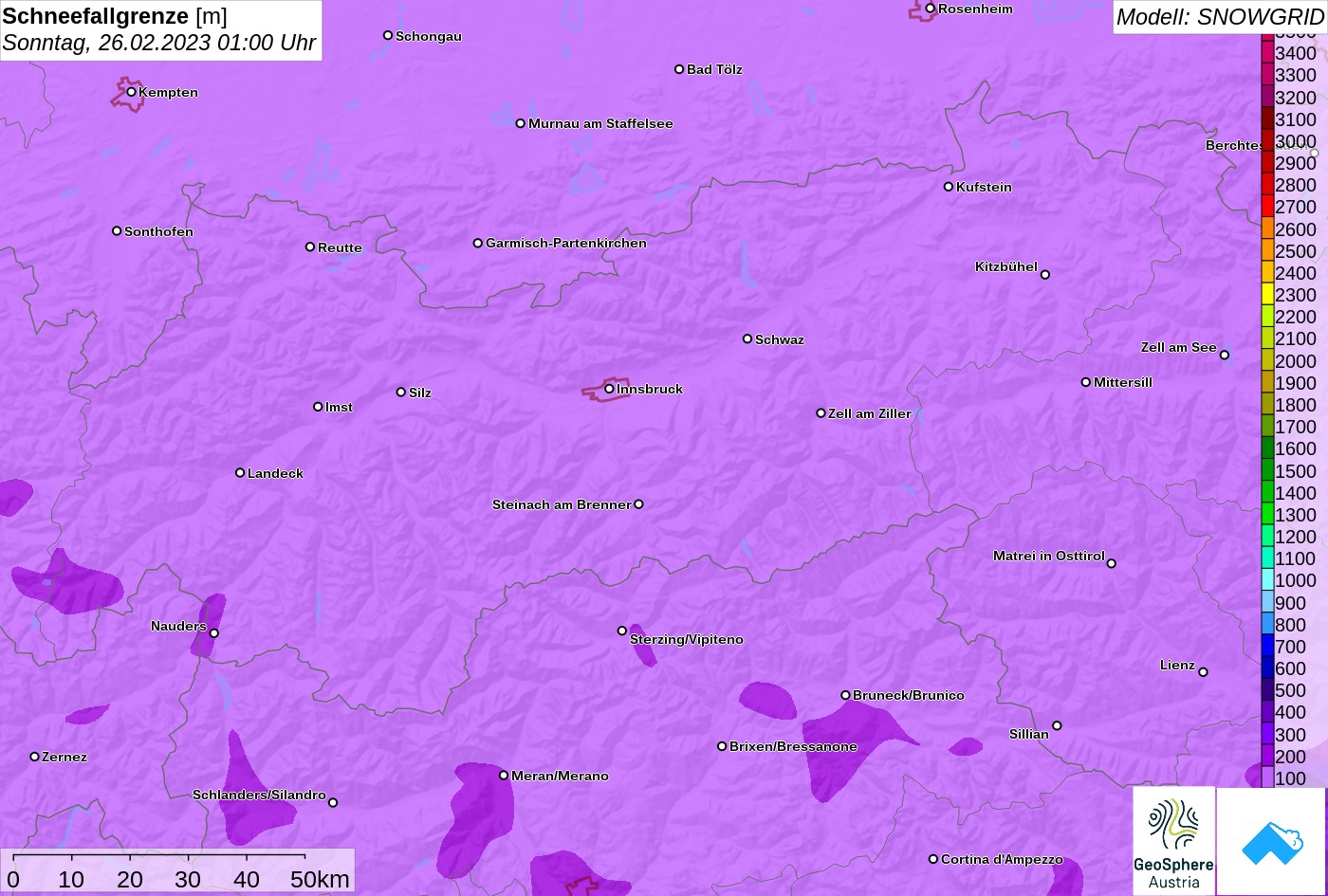Click the Steinach am Brenner marker
This screenshot has height=896, width=1328.
click(638, 504)
